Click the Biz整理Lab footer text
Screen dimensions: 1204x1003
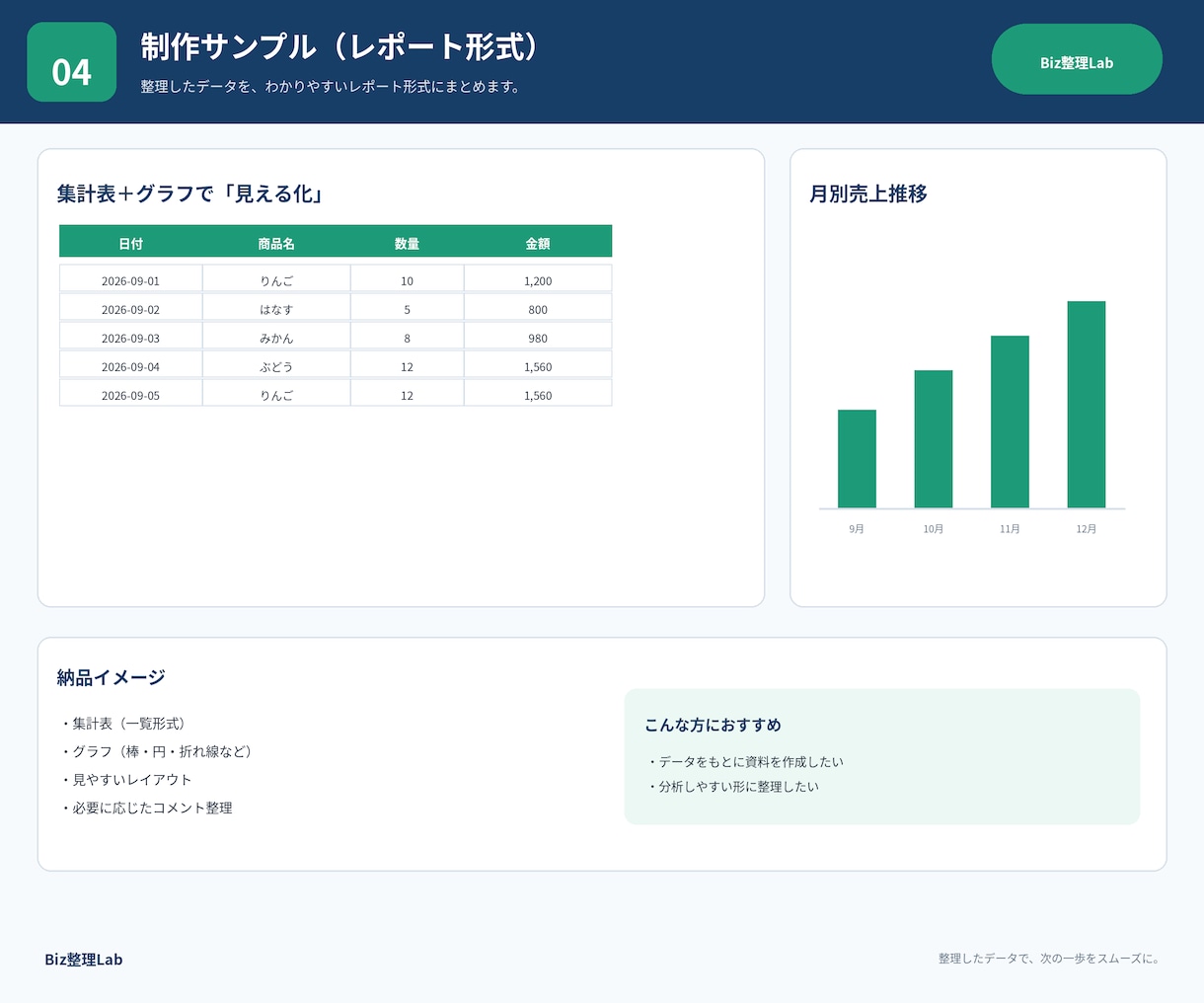pyautogui.click(x=84, y=960)
